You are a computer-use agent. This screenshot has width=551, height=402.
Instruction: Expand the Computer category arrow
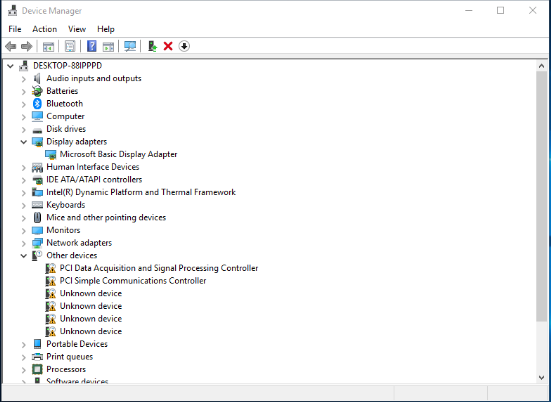[24, 117]
